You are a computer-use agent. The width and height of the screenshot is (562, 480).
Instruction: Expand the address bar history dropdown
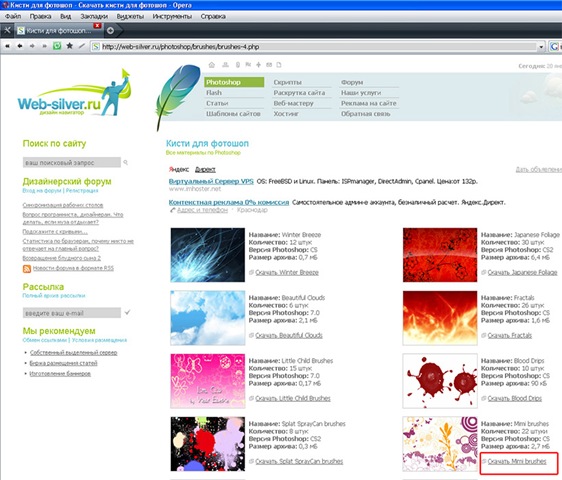pyautogui.click(x=541, y=47)
